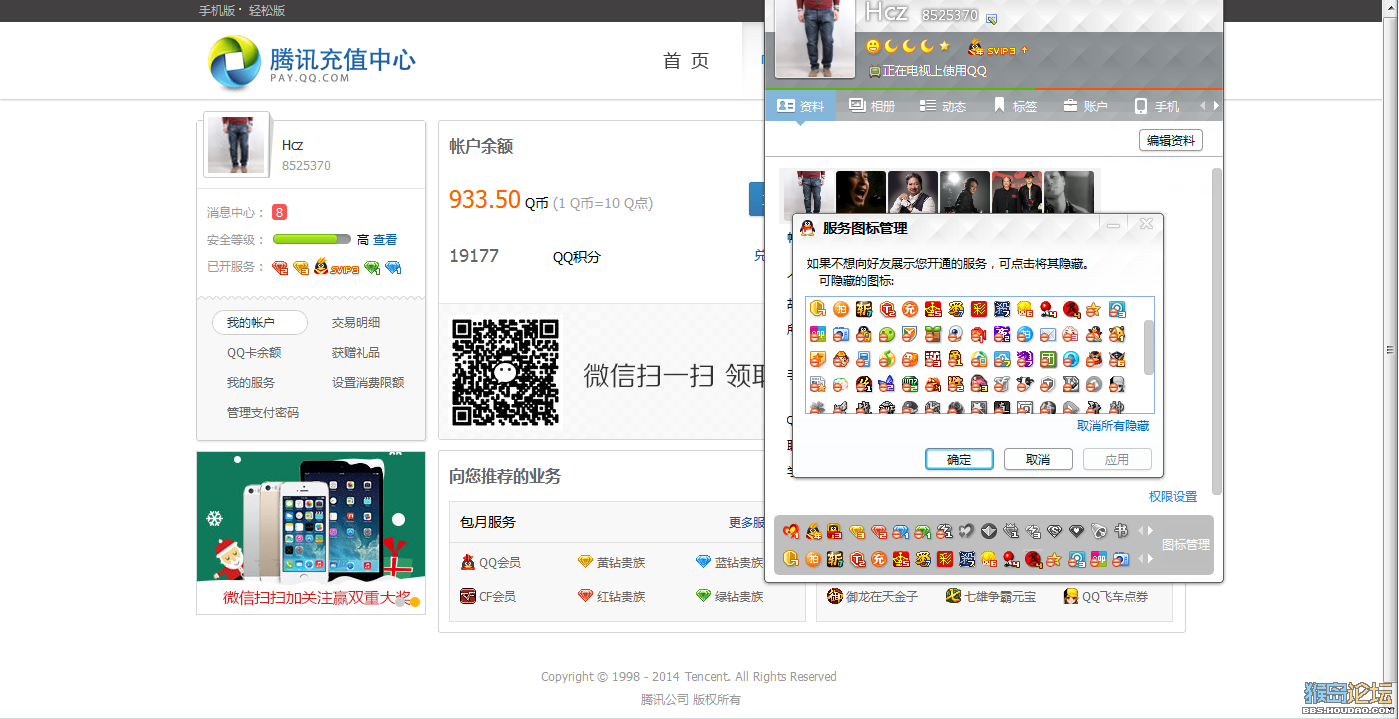This screenshot has width=1399, height=719.
Task: Toggle the gold G icon in the service icon dialog
Action: pyautogui.click(x=817, y=309)
